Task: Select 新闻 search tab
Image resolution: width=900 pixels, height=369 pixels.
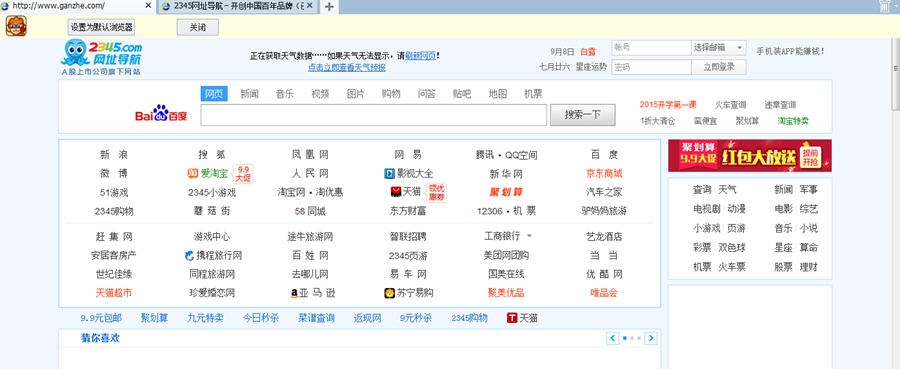Action: pos(249,94)
